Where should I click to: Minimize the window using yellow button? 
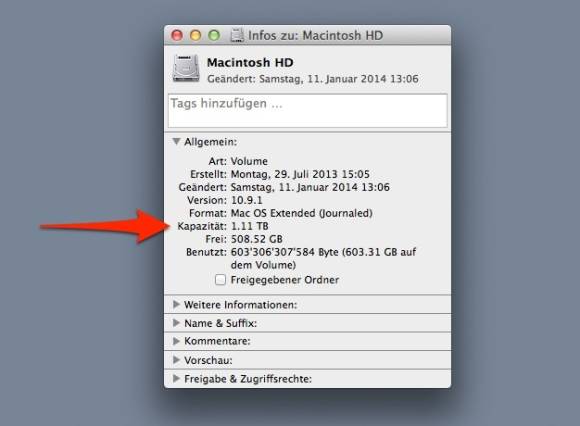click(195, 36)
